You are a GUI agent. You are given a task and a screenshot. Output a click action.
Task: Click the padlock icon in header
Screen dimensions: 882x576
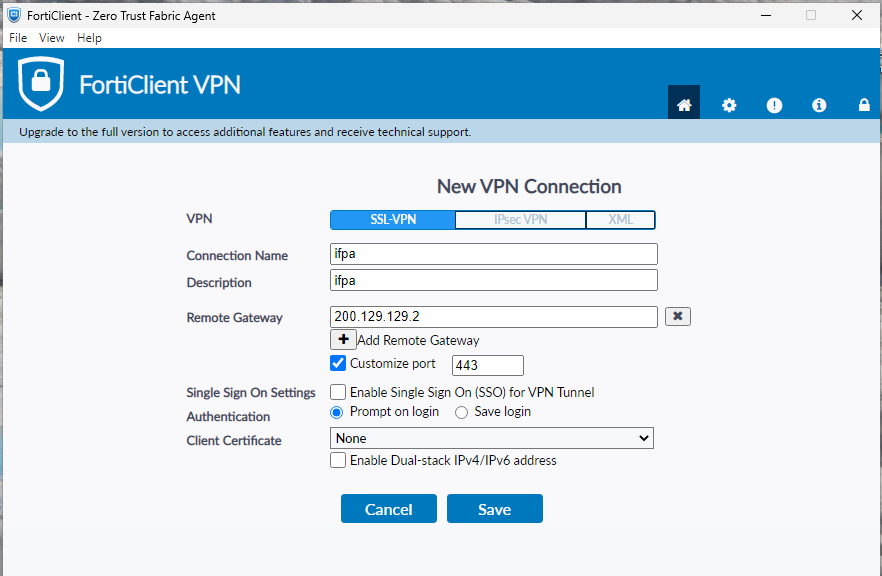click(864, 105)
